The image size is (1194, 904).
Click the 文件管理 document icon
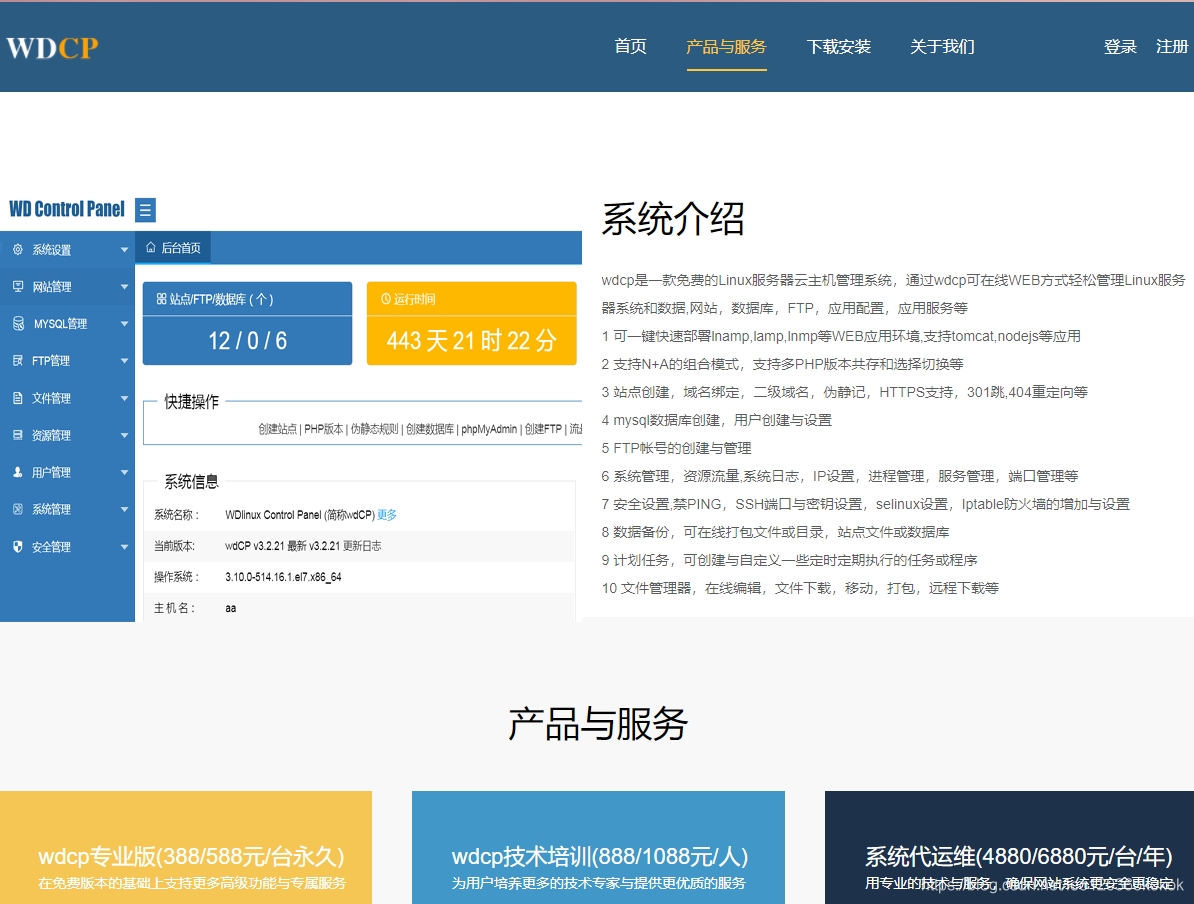point(18,398)
